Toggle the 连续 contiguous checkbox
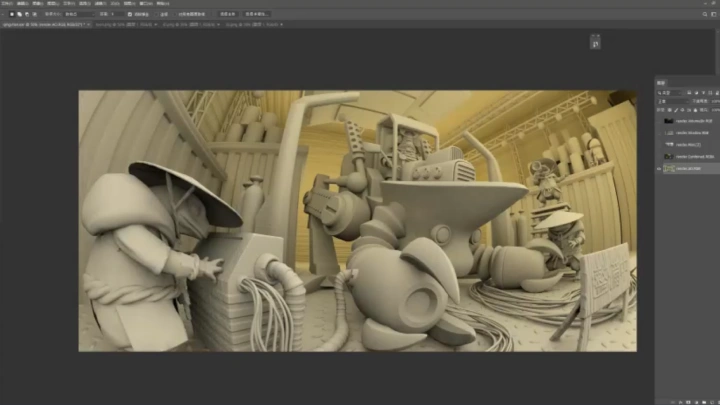720x405 pixels. coord(157,14)
